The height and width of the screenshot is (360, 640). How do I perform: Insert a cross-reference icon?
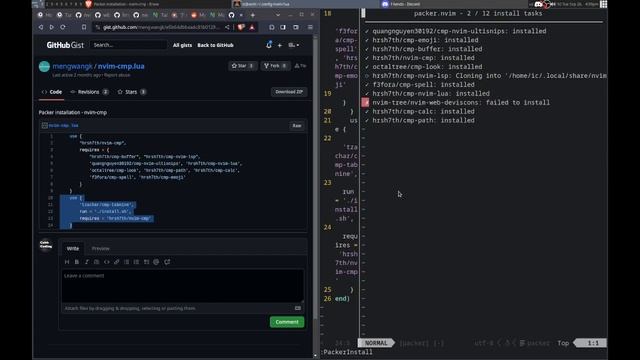(167, 262)
